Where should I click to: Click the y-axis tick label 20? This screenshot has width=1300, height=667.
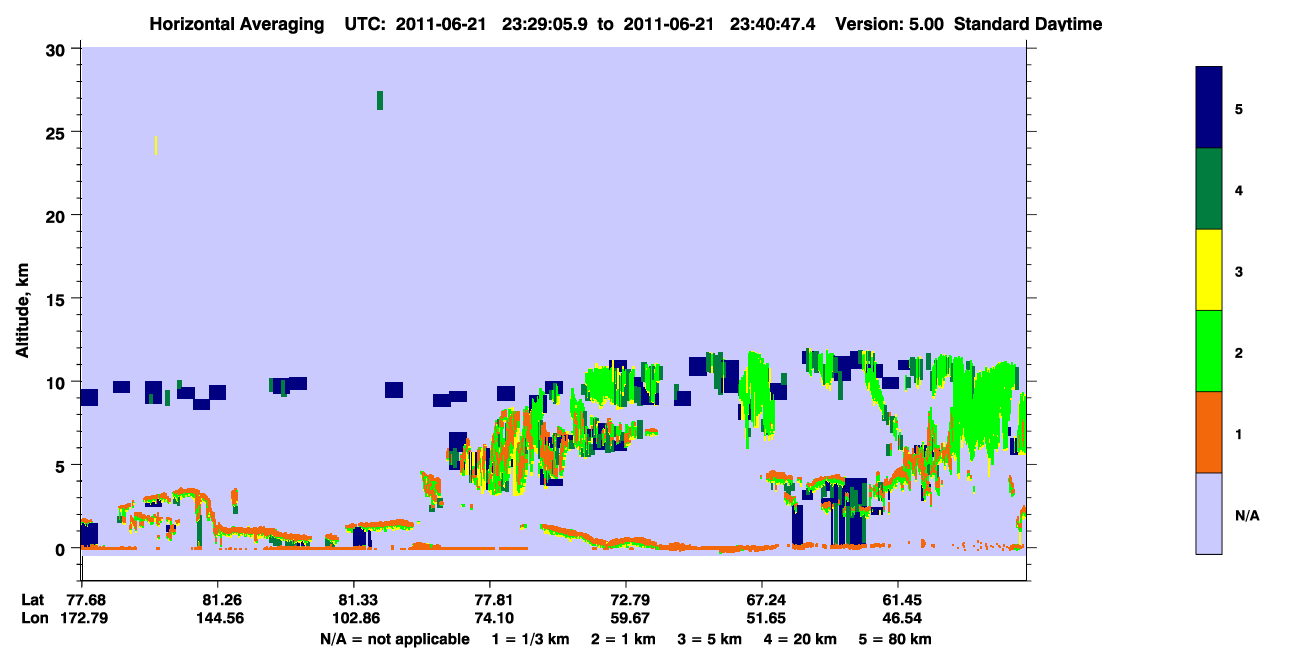tap(58, 216)
